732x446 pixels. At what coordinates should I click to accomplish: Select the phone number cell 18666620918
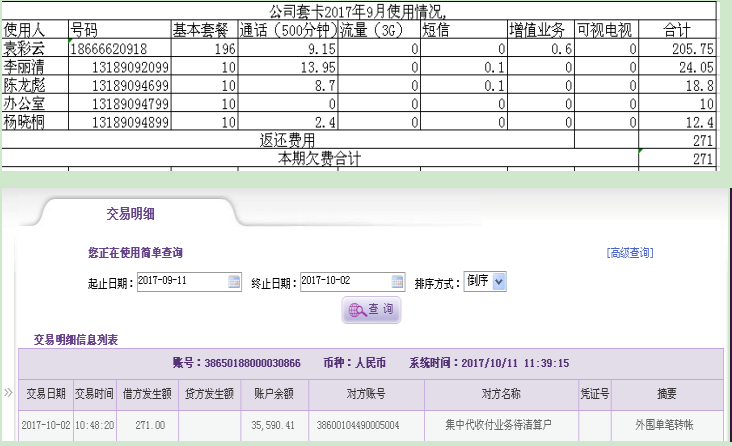118,48
